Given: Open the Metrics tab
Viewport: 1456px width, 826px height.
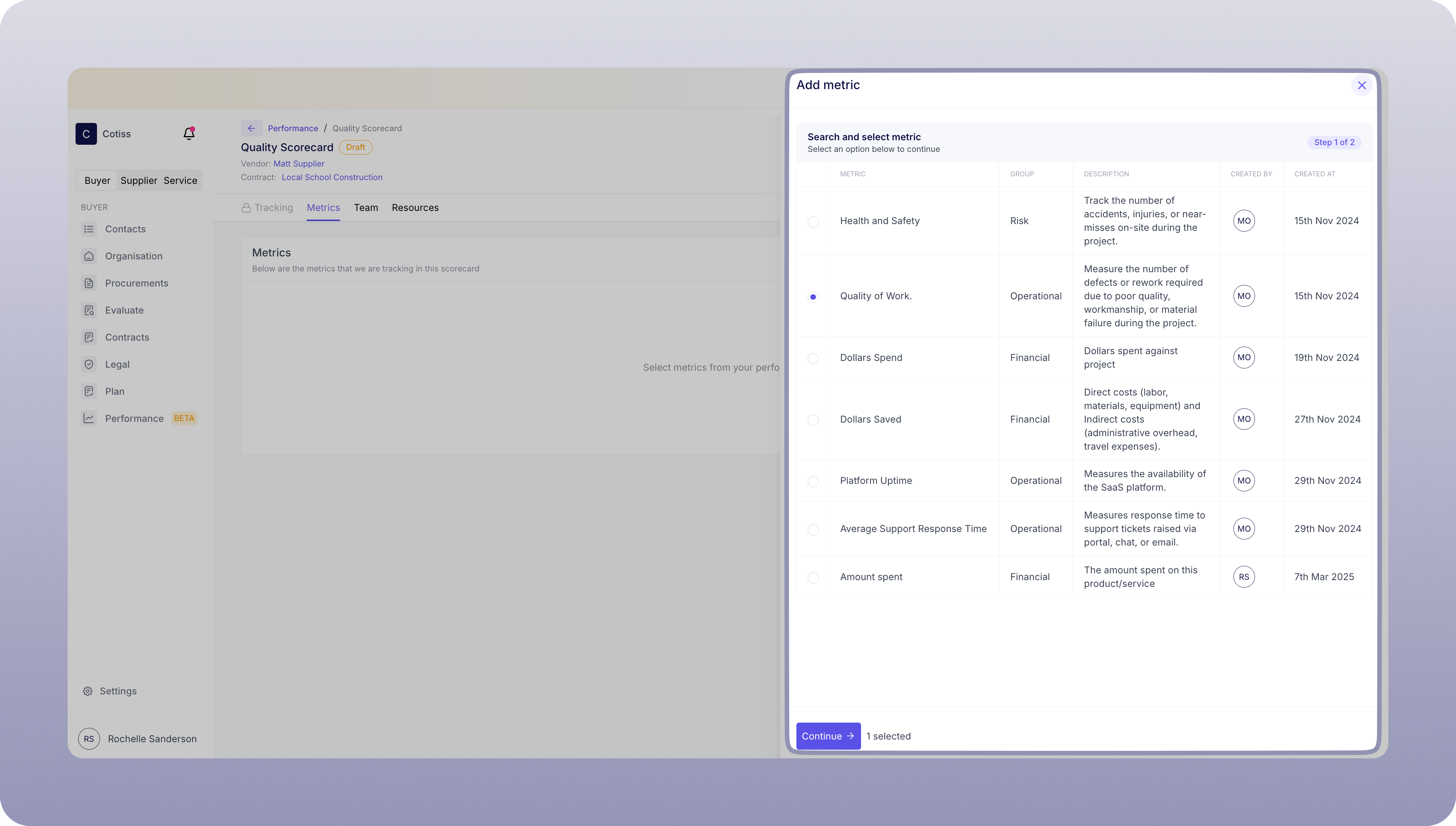Looking at the screenshot, I should tap(323, 208).
